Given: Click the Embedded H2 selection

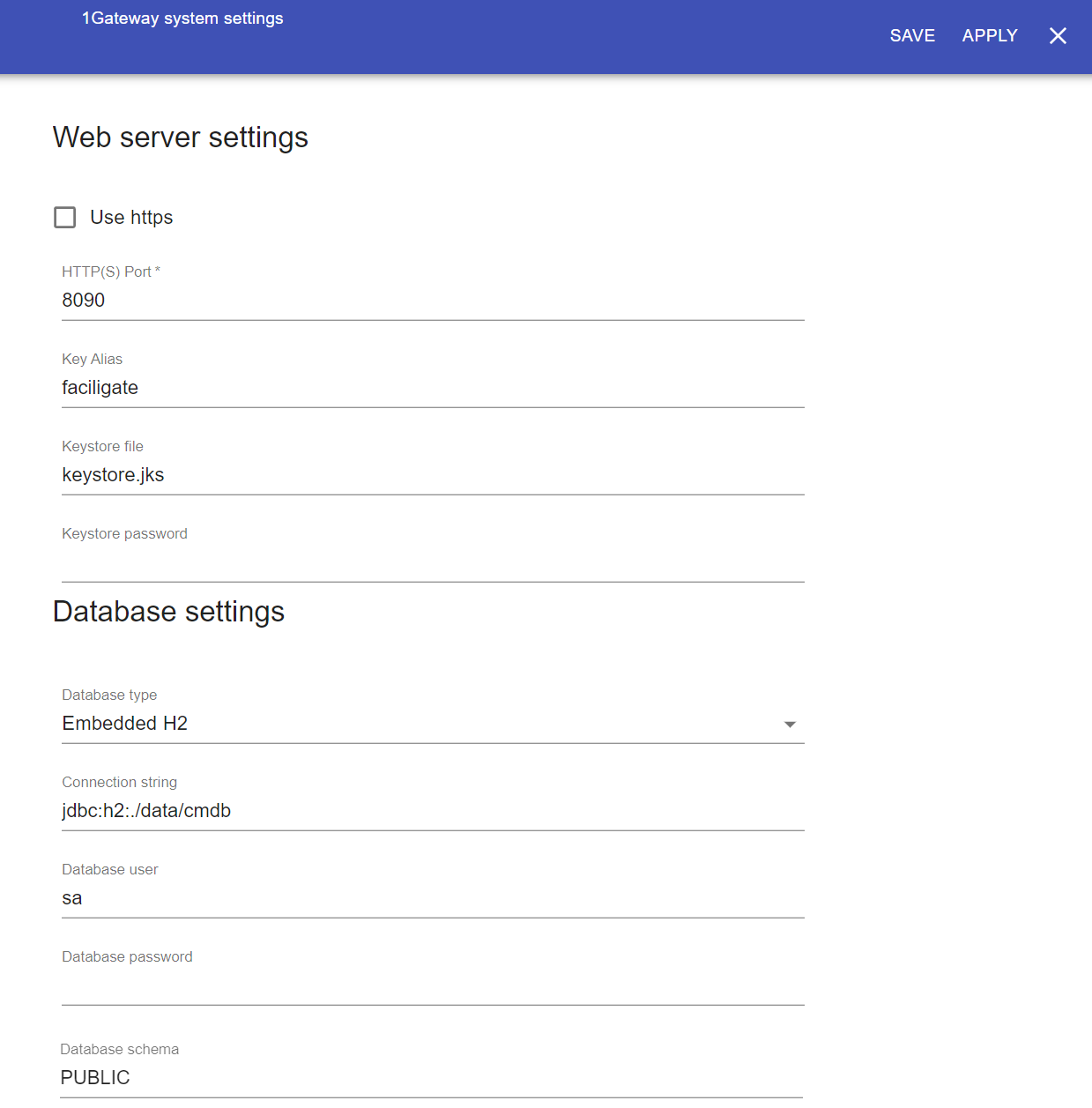Looking at the screenshot, I should (x=125, y=724).
